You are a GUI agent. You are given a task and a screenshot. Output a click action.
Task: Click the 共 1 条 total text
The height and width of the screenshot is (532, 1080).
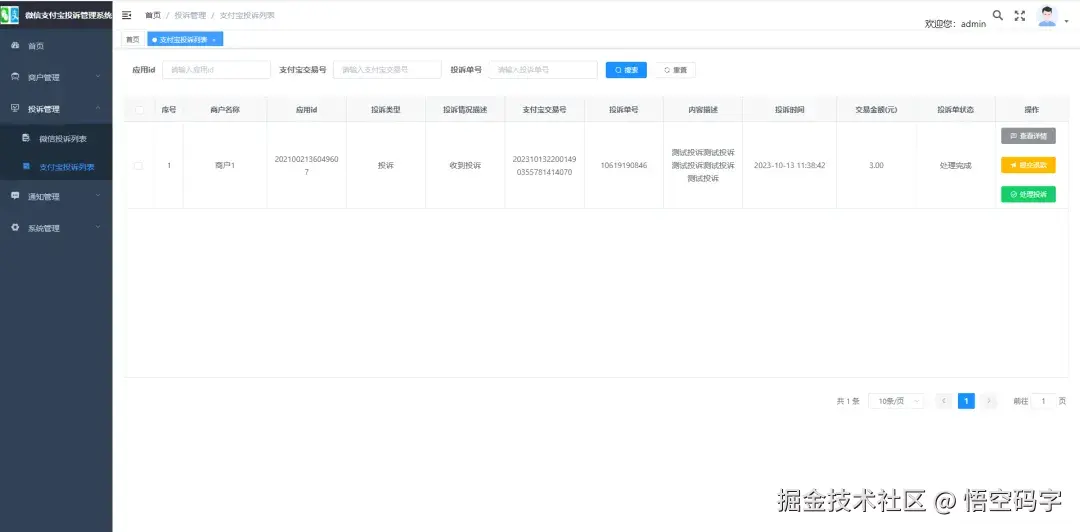click(x=848, y=401)
